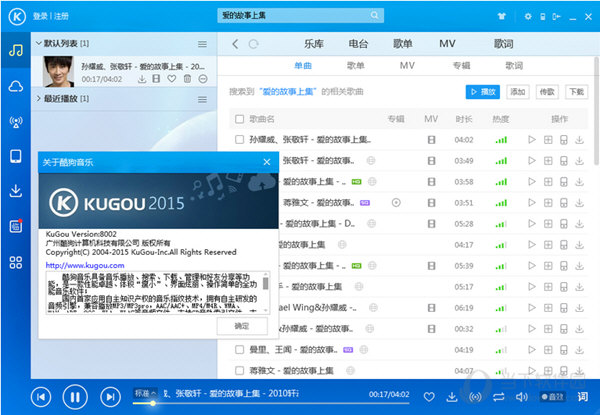Add the 03:49 result to playlist
Viewport: 600px width, 415px height.
coord(548,161)
